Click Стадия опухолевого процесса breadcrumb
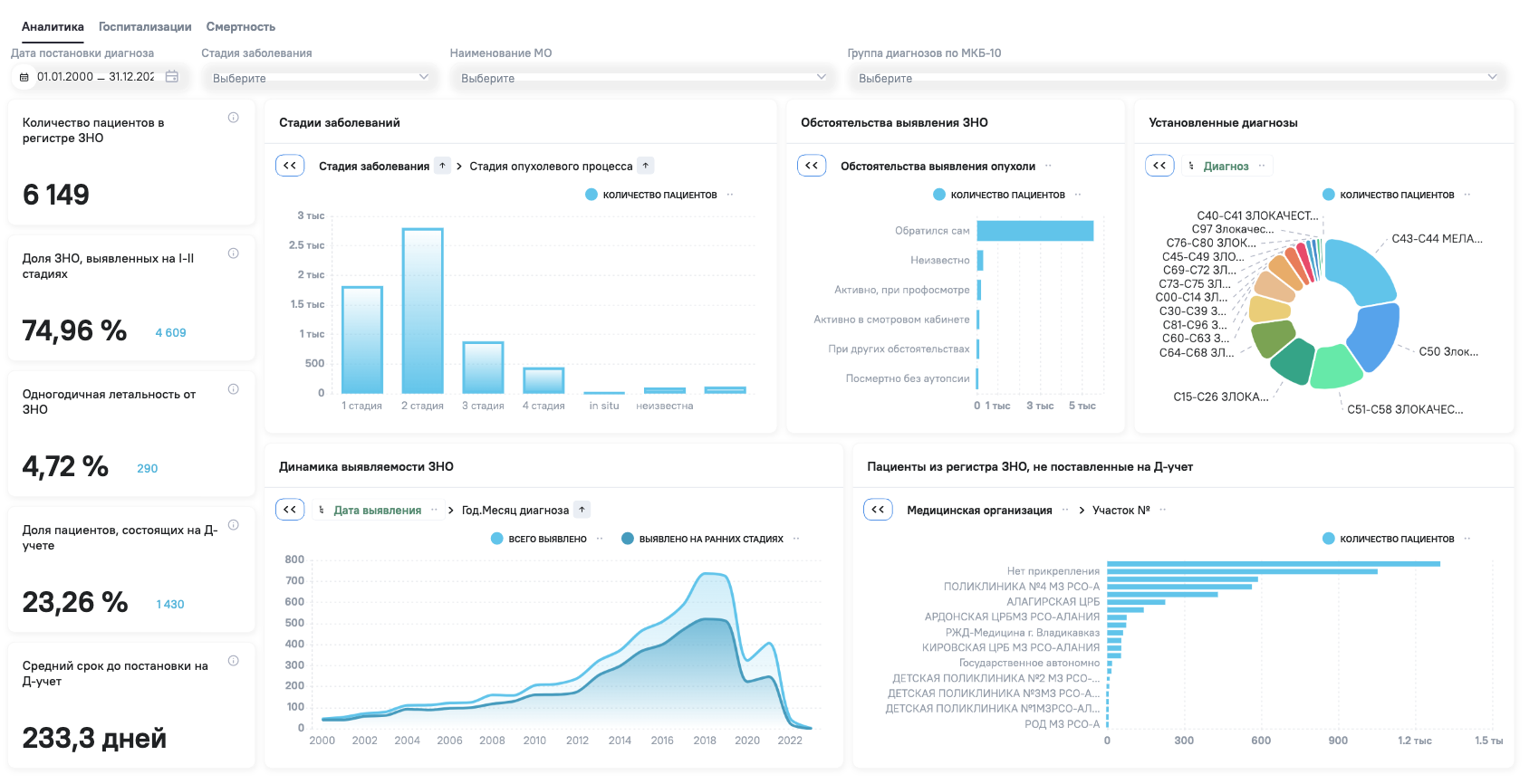Image resolution: width=1539 pixels, height=784 pixels. 551,167
